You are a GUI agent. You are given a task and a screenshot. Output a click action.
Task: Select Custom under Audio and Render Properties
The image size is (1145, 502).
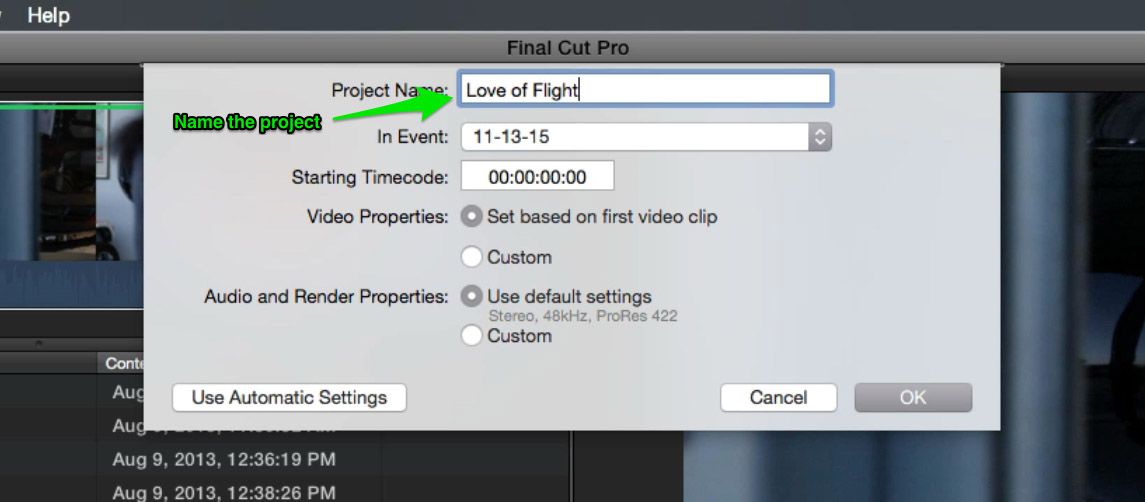(x=472, y=336)
